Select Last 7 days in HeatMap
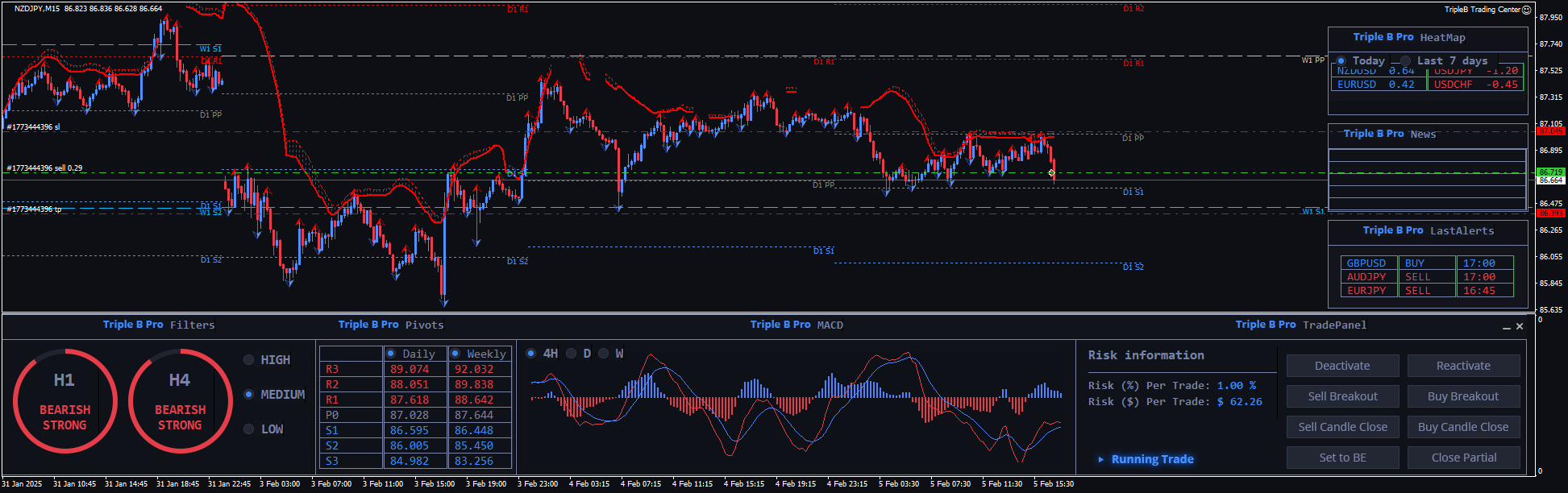This screenshot has width=1568, height=493. click(1406, 61)
